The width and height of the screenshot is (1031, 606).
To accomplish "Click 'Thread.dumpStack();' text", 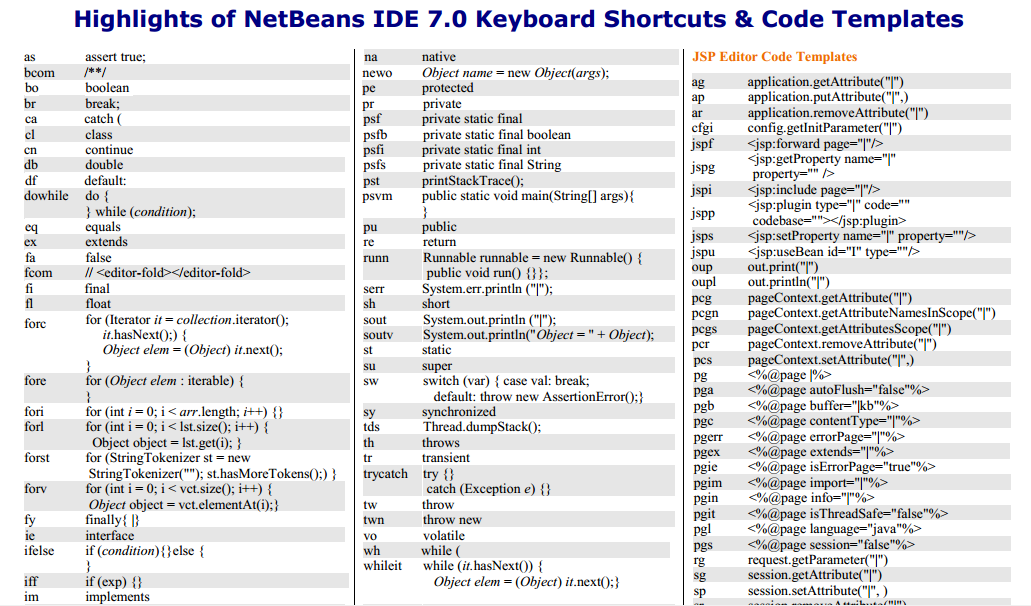I will [x=482, y=427].
